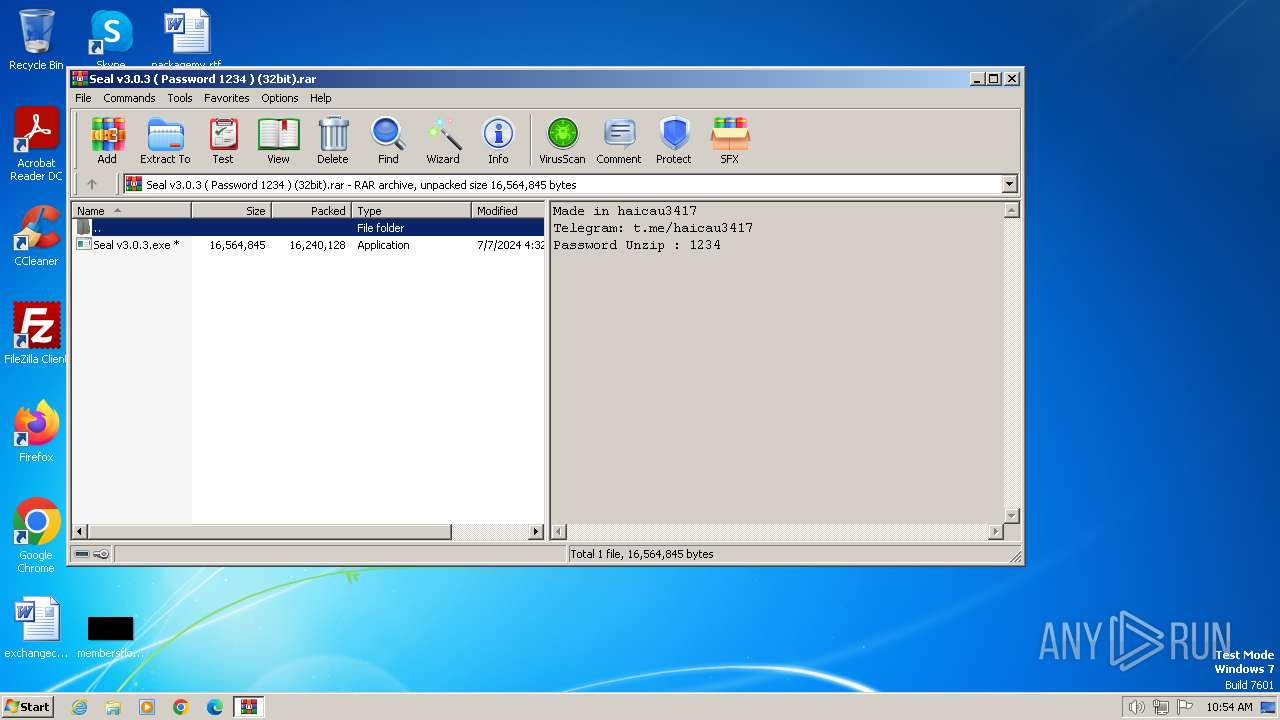
Task: Click Action Center flag in system tray
Action: pos(1185,707)
